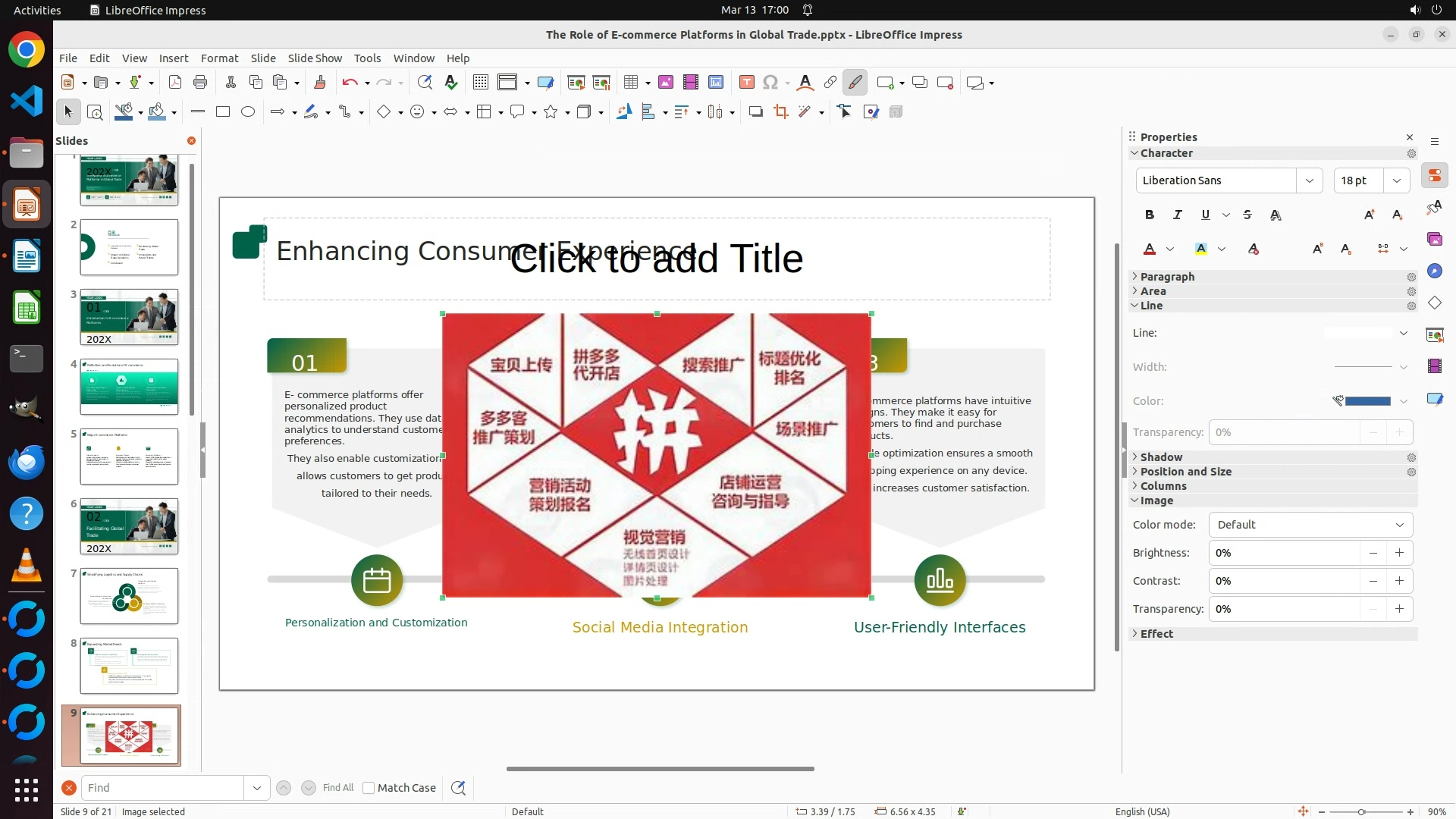The image size is (1456, 819).
Task: Expand the Paragraph section
Action: point(1166,277)
